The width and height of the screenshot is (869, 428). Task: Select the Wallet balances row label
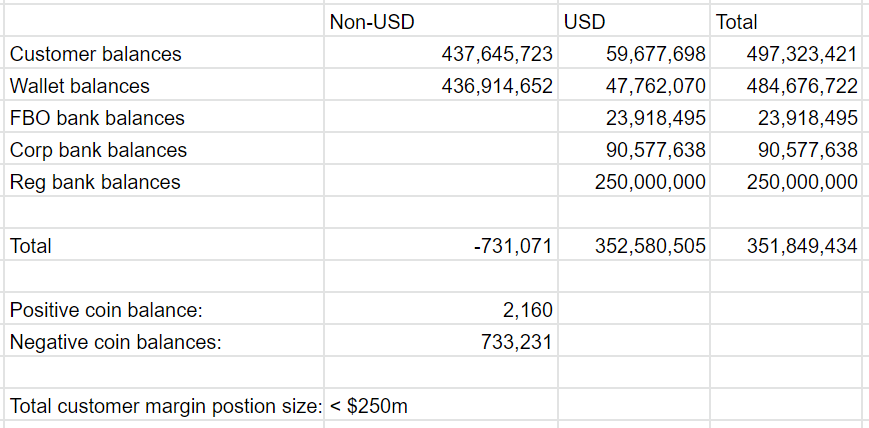tap(80, 86)
